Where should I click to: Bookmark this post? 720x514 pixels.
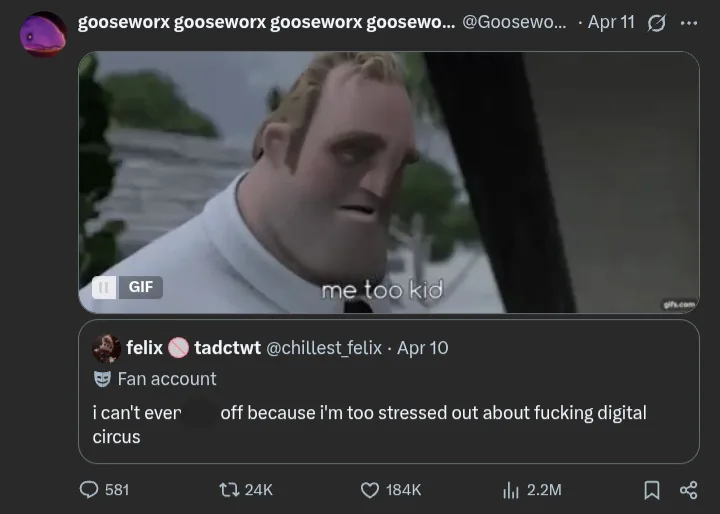[652, 490]
